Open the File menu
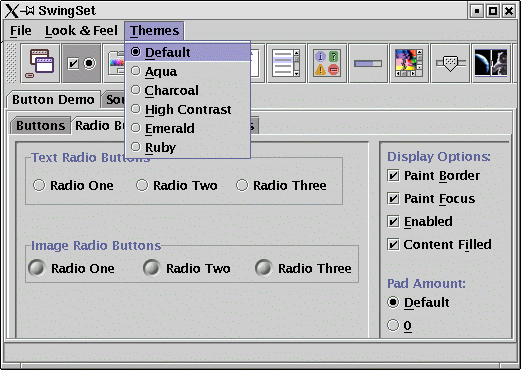The image size is (521, 370). 20,31
